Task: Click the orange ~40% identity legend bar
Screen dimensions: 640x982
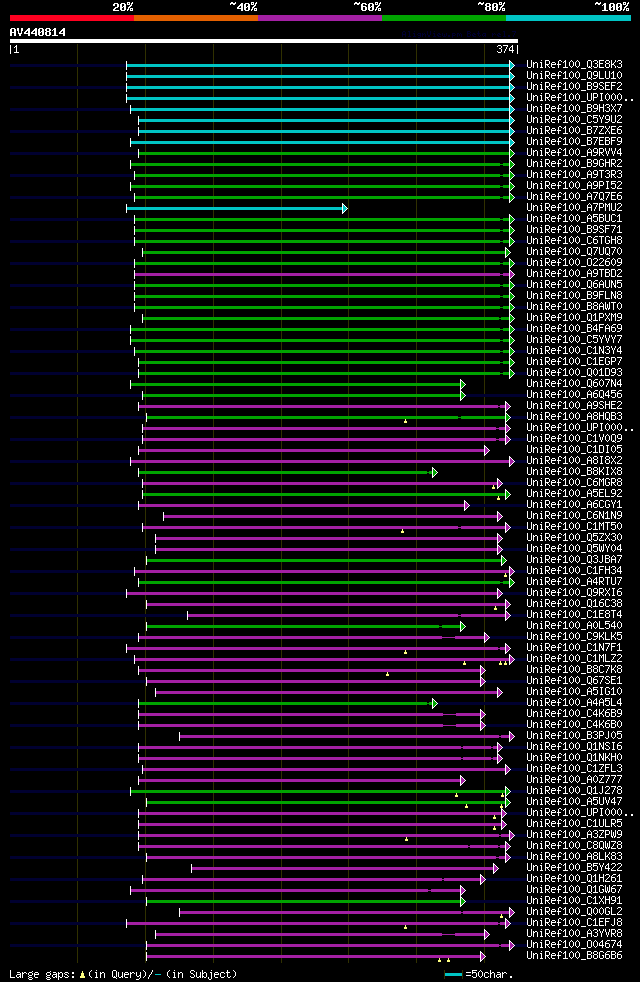Action: coord(196,18)
